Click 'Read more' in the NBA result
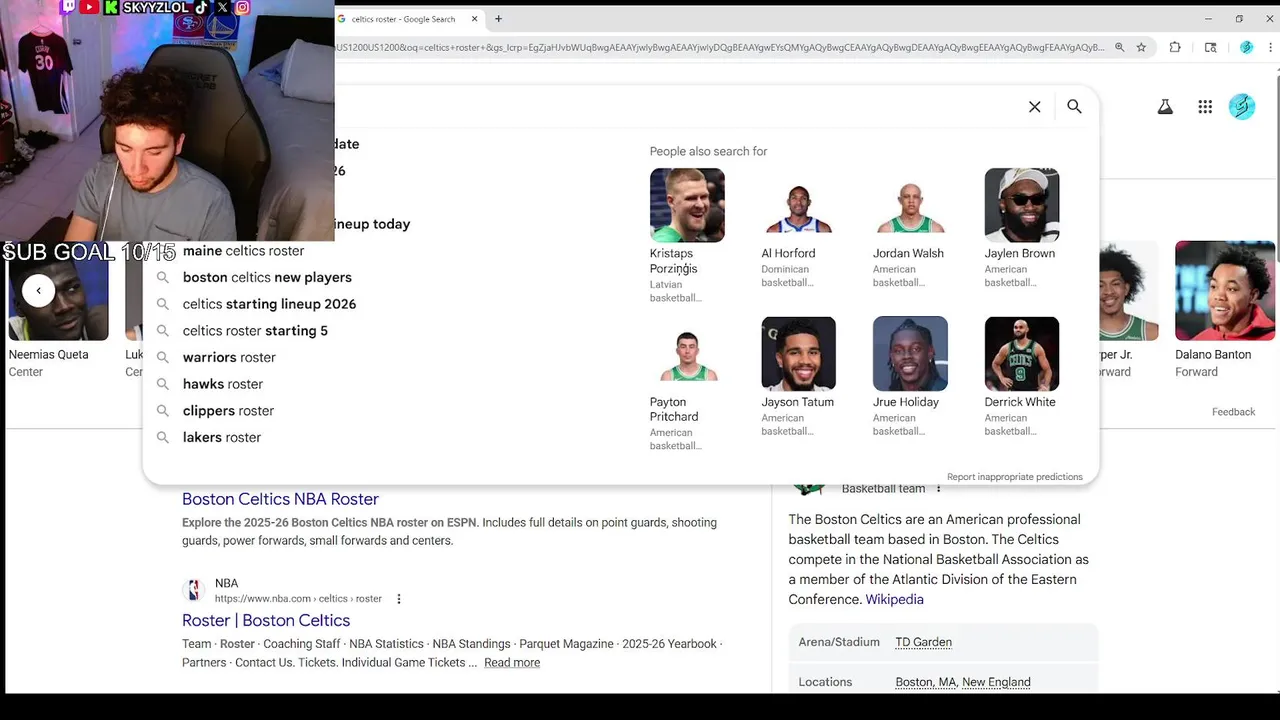This screenshot has height=720, width=1280. tap(512, 662)
